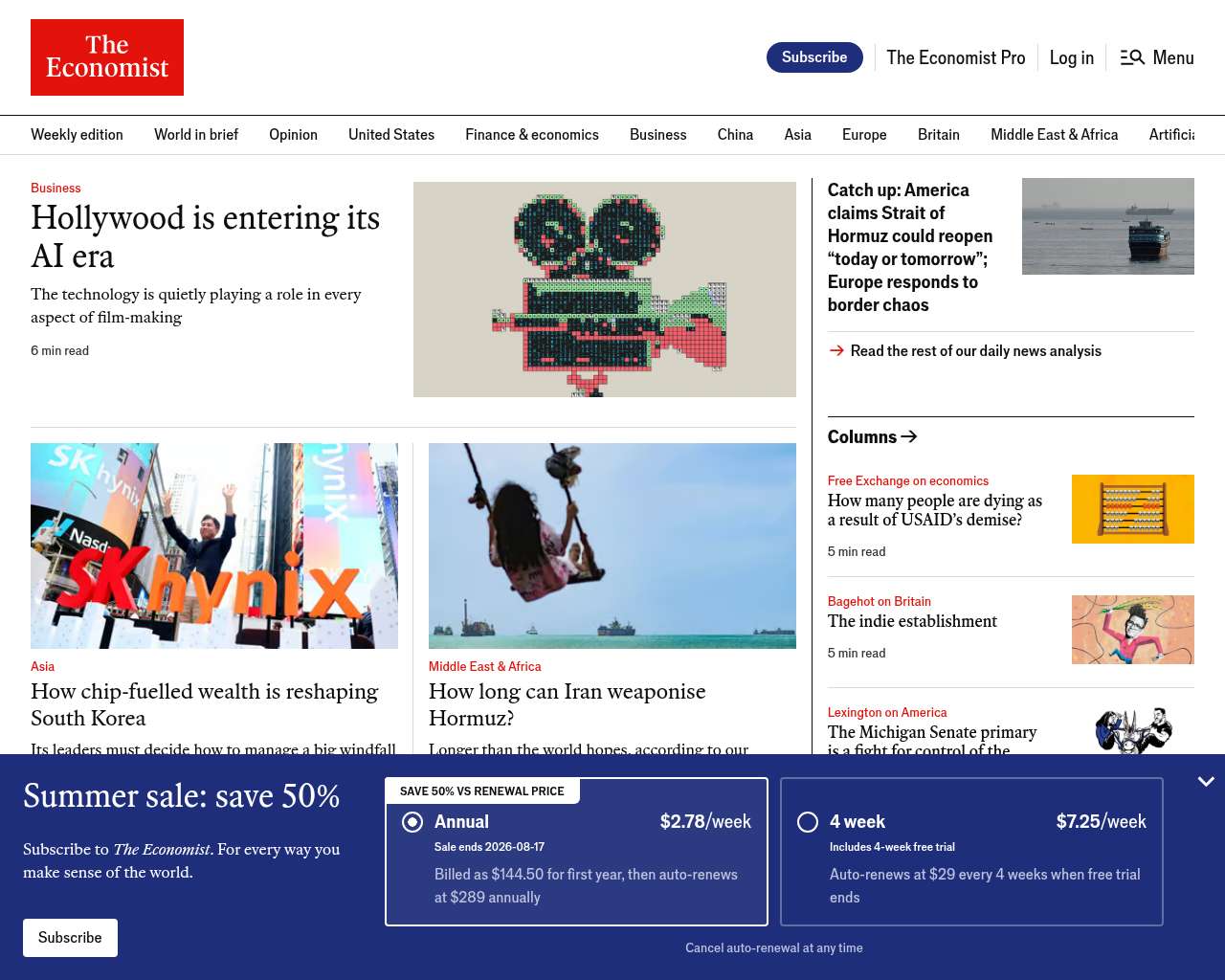1225x980 pixels.
Task: Click Free Exchange on economics label
Action: coord(908,480)
